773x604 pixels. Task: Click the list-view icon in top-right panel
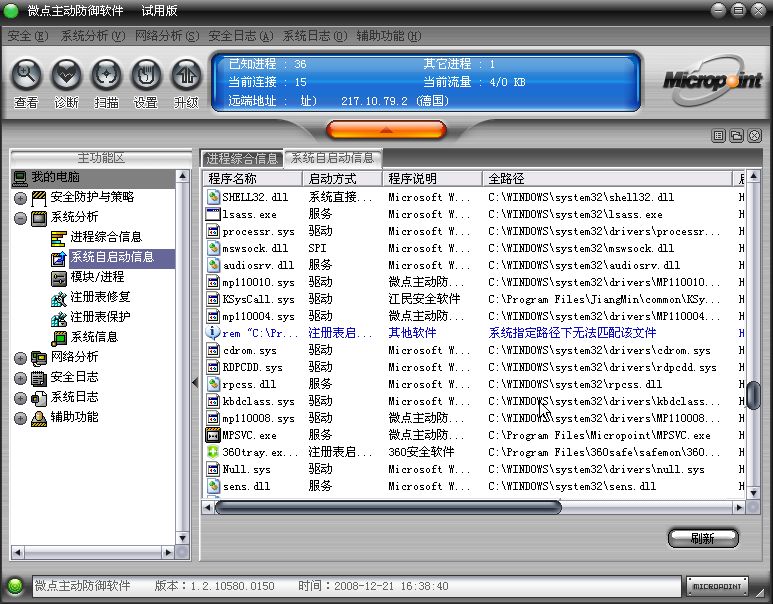719,136
